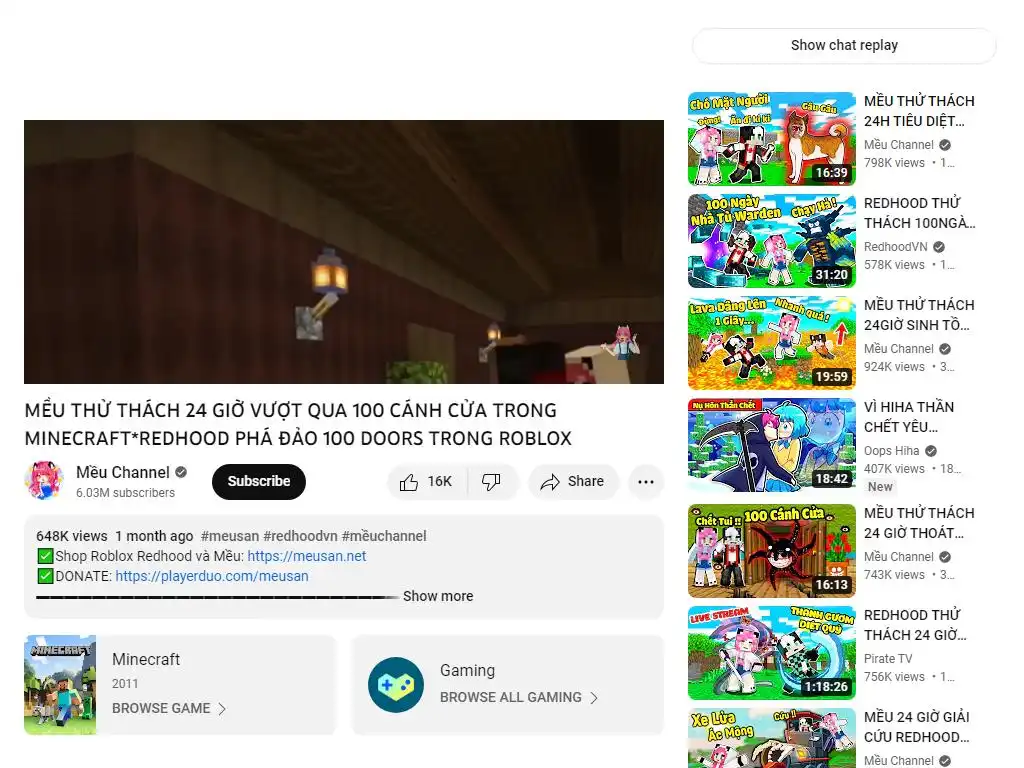Click the chevron beside BROWSE GAME
The height and width of the screenshot is (768, 1024).
coord(222,709)
